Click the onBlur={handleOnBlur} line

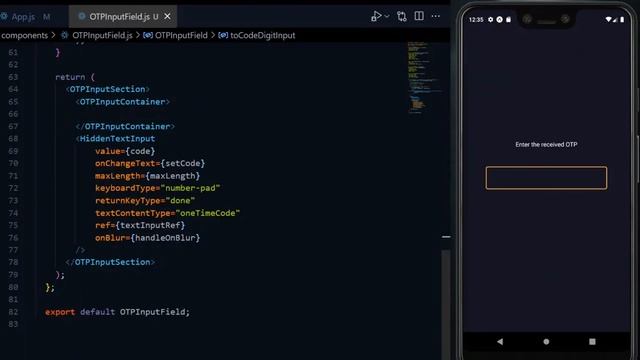[x=147, y=238]
